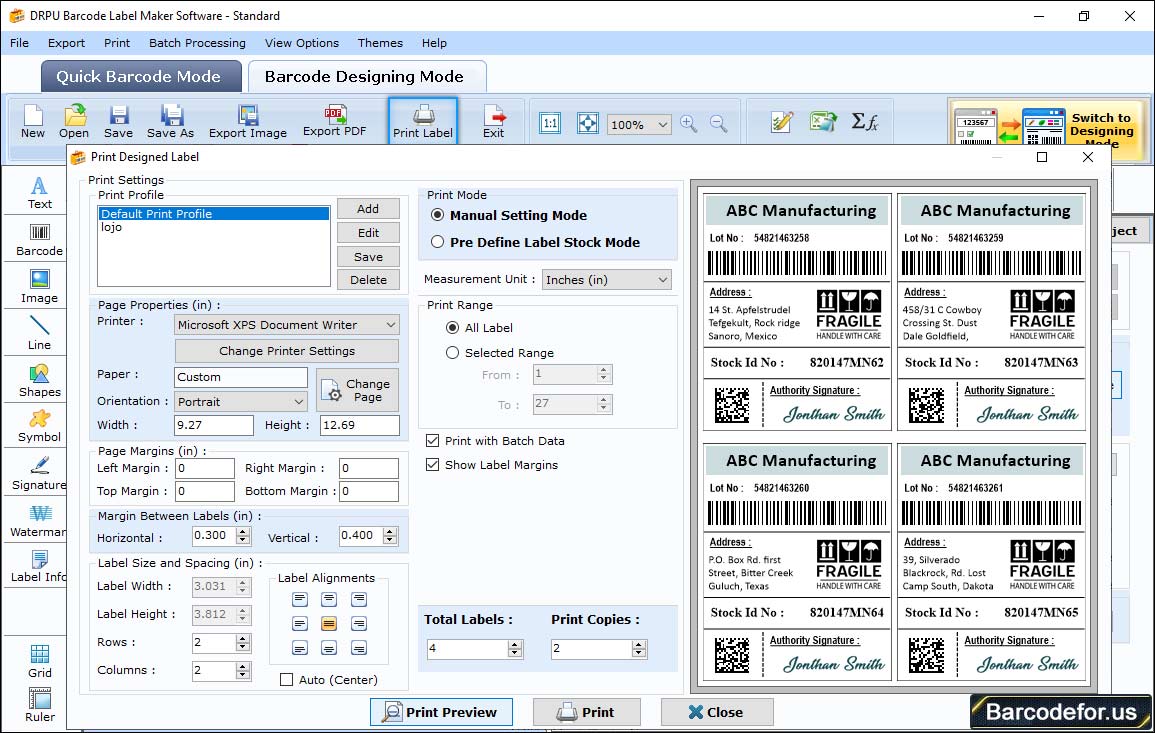
Task: Click the edit pencil note icon
Action: click(782, 122)
